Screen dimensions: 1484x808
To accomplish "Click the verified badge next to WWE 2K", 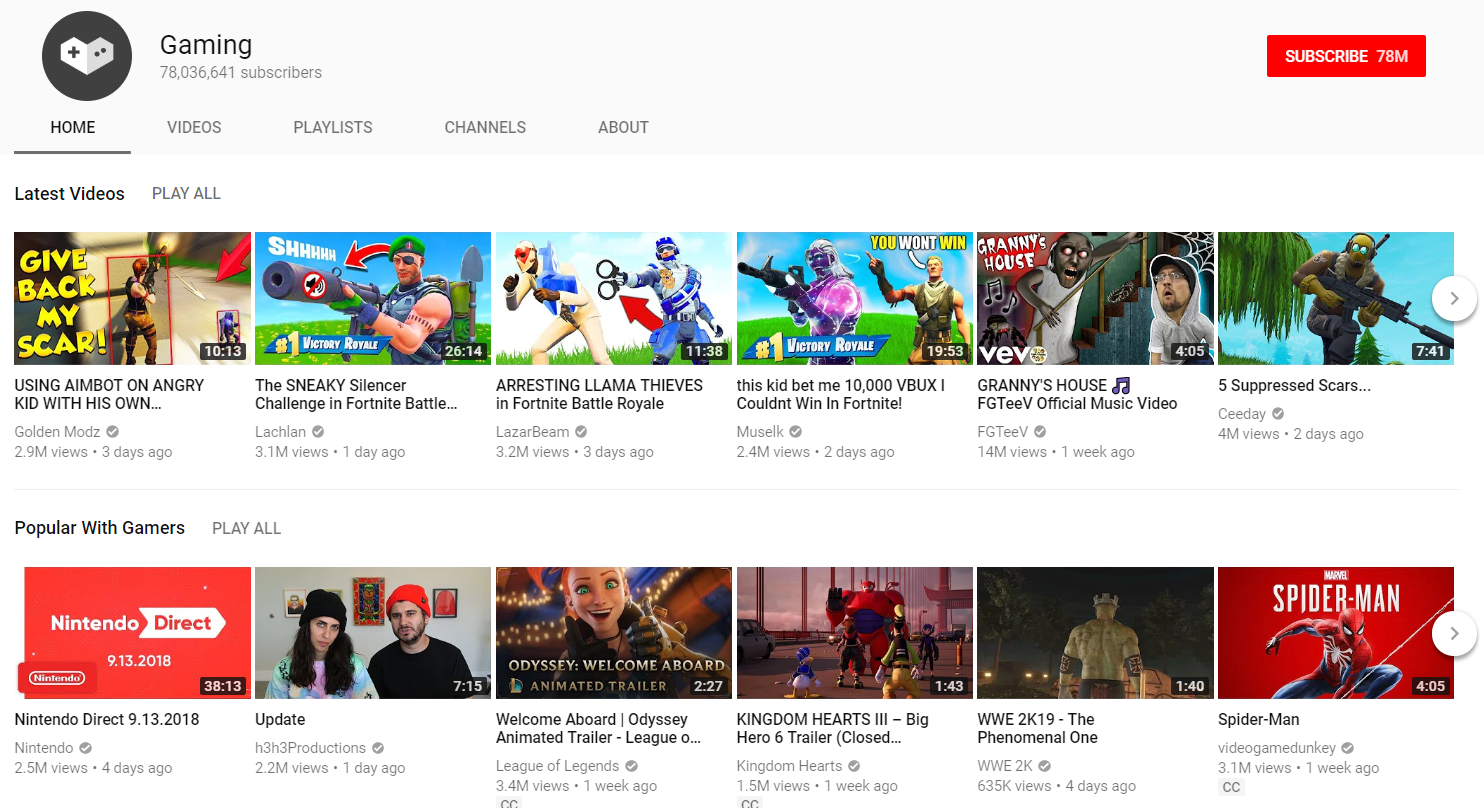I will [x=1045, y=766].
